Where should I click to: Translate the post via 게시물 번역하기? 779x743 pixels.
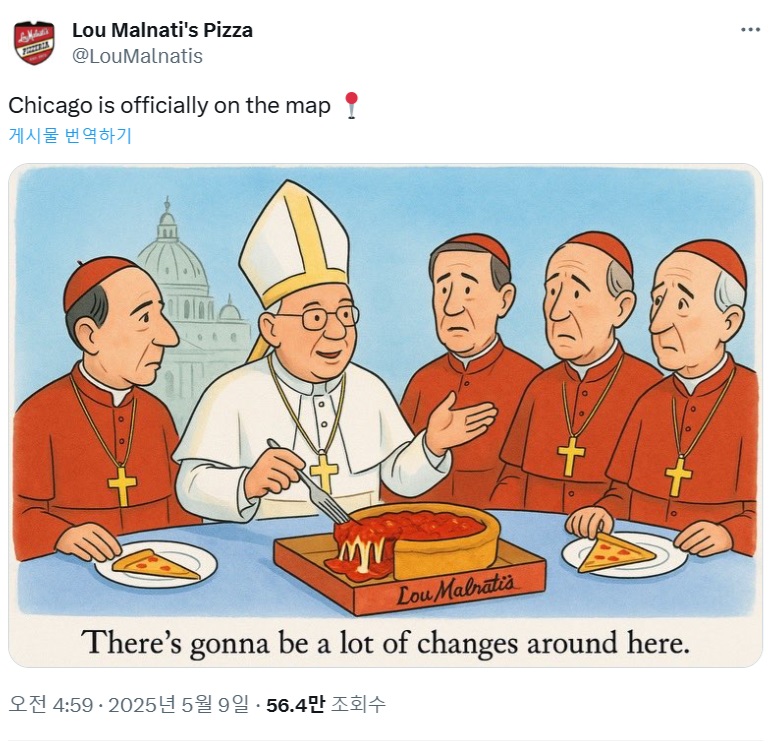(70, 136)
